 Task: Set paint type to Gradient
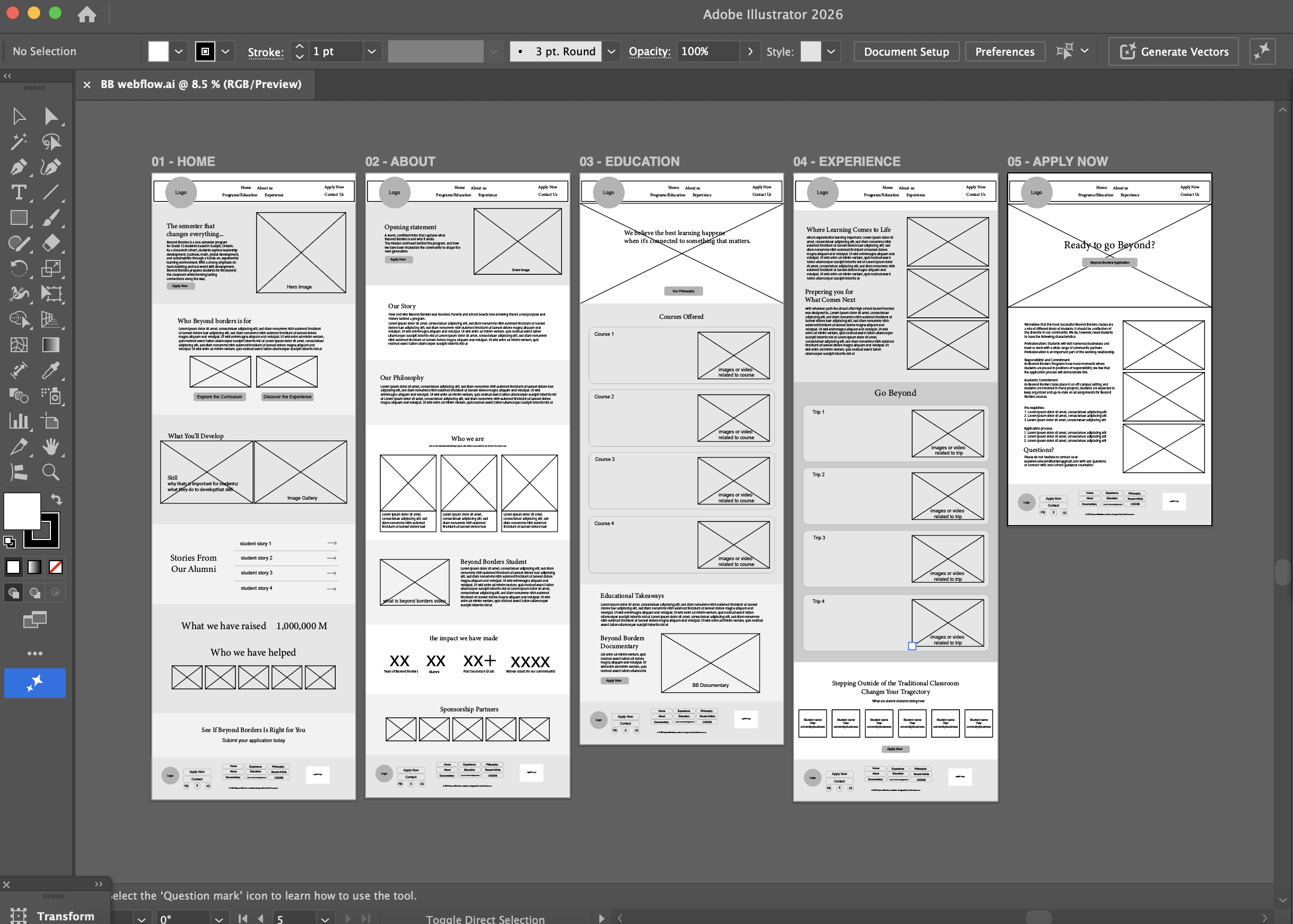coord(34,567)
